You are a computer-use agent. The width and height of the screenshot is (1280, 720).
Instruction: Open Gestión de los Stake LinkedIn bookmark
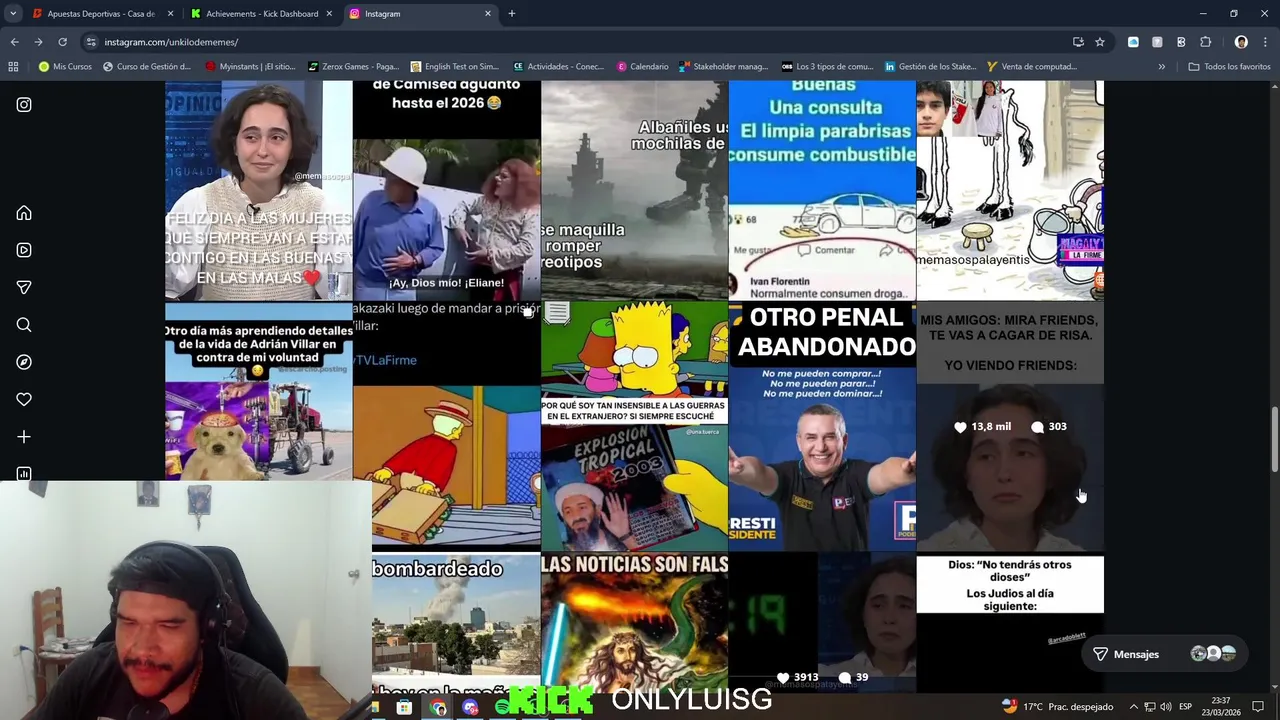tap(930, 67)
